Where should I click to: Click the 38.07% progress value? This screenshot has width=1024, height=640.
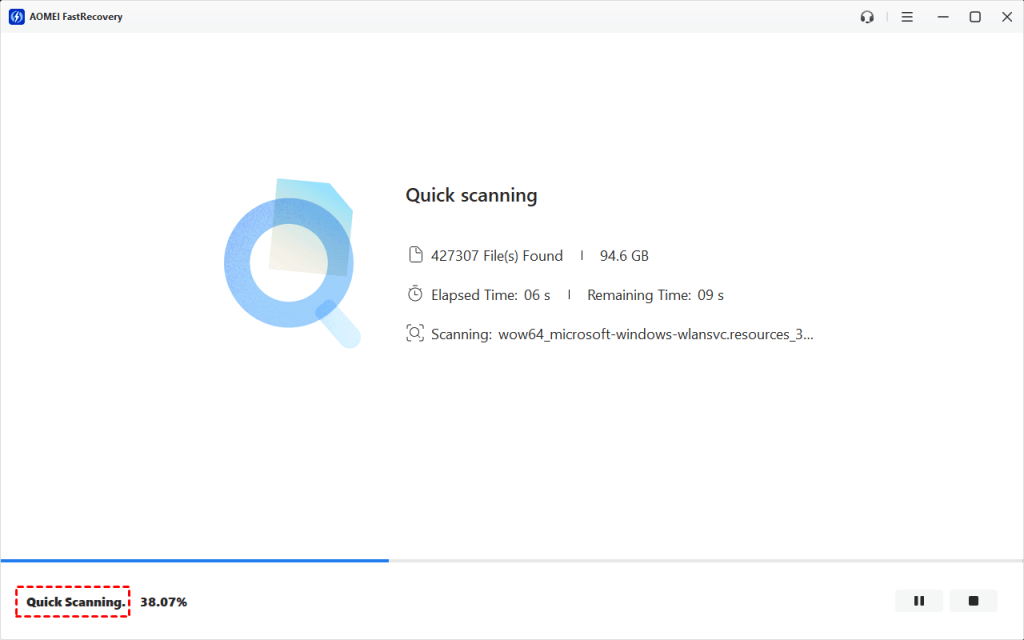[x=163, y=602]
